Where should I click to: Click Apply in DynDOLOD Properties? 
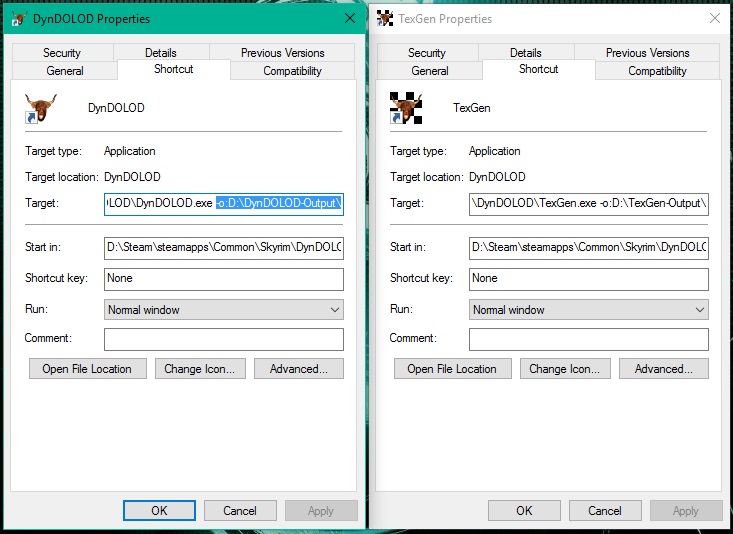(x=321, y=511)
